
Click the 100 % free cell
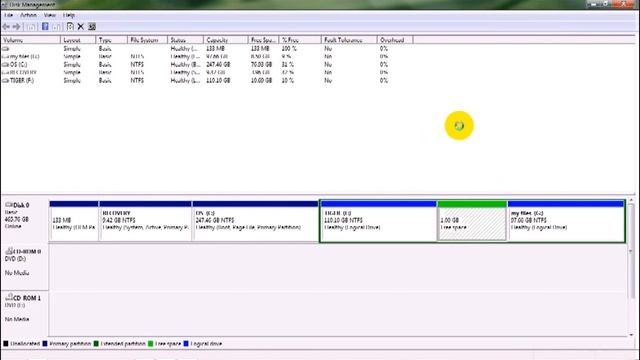[289, 49]
